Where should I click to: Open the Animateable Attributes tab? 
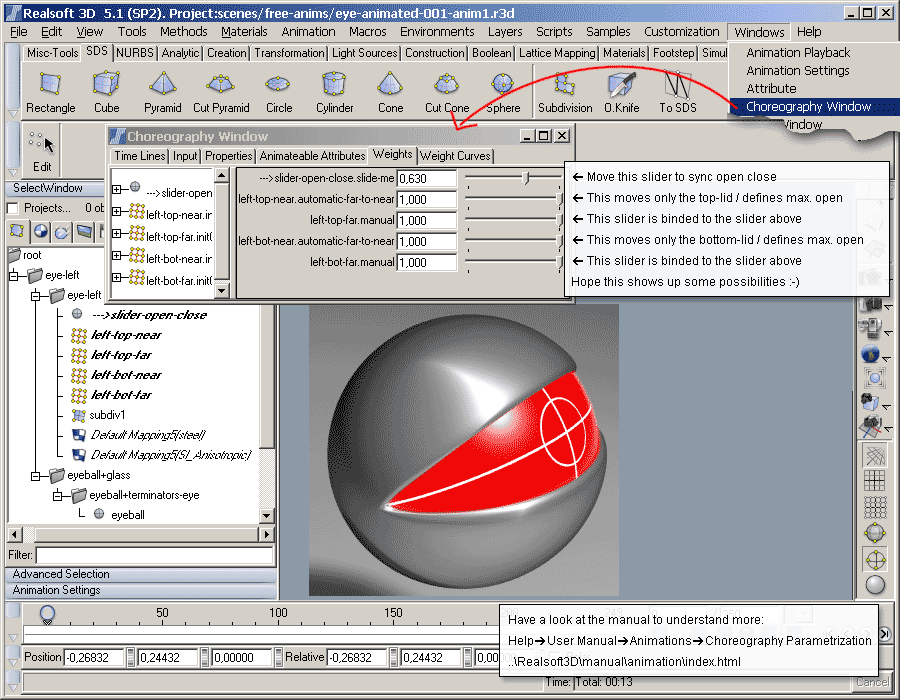point(312,155)
